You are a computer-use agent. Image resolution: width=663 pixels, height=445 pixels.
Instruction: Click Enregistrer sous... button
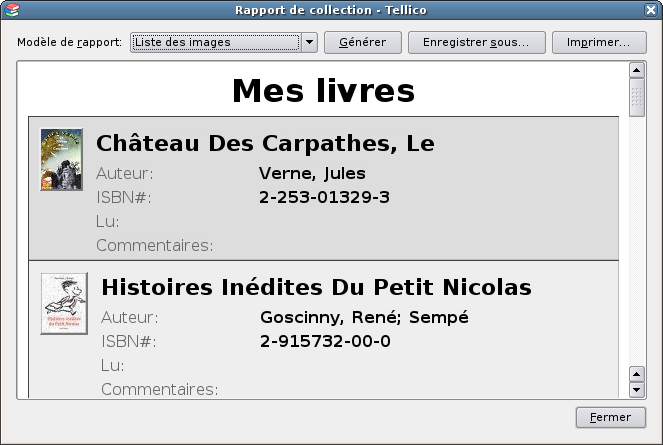point(477,42)
